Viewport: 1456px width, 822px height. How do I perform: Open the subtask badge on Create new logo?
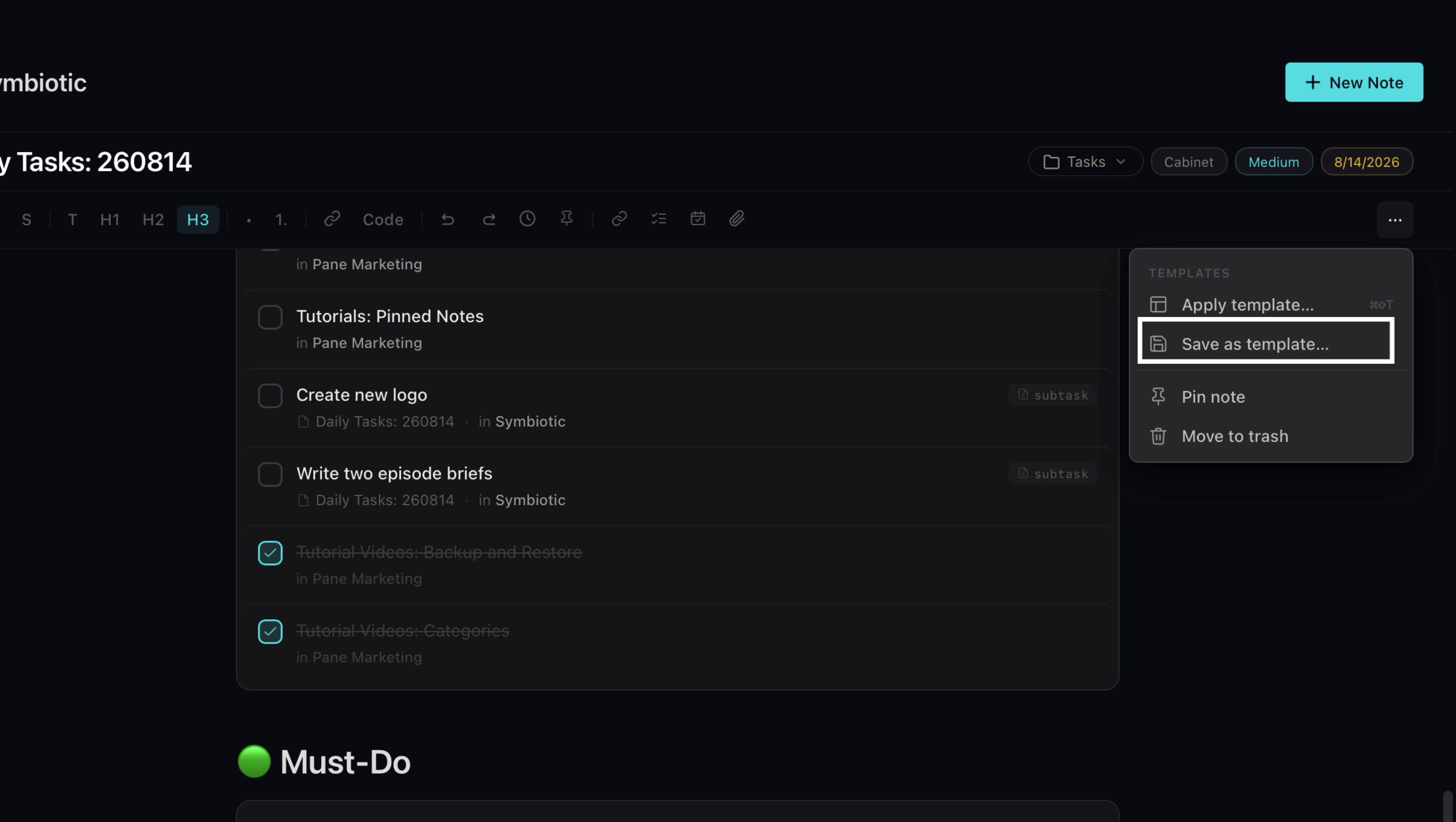point(1053,394)
